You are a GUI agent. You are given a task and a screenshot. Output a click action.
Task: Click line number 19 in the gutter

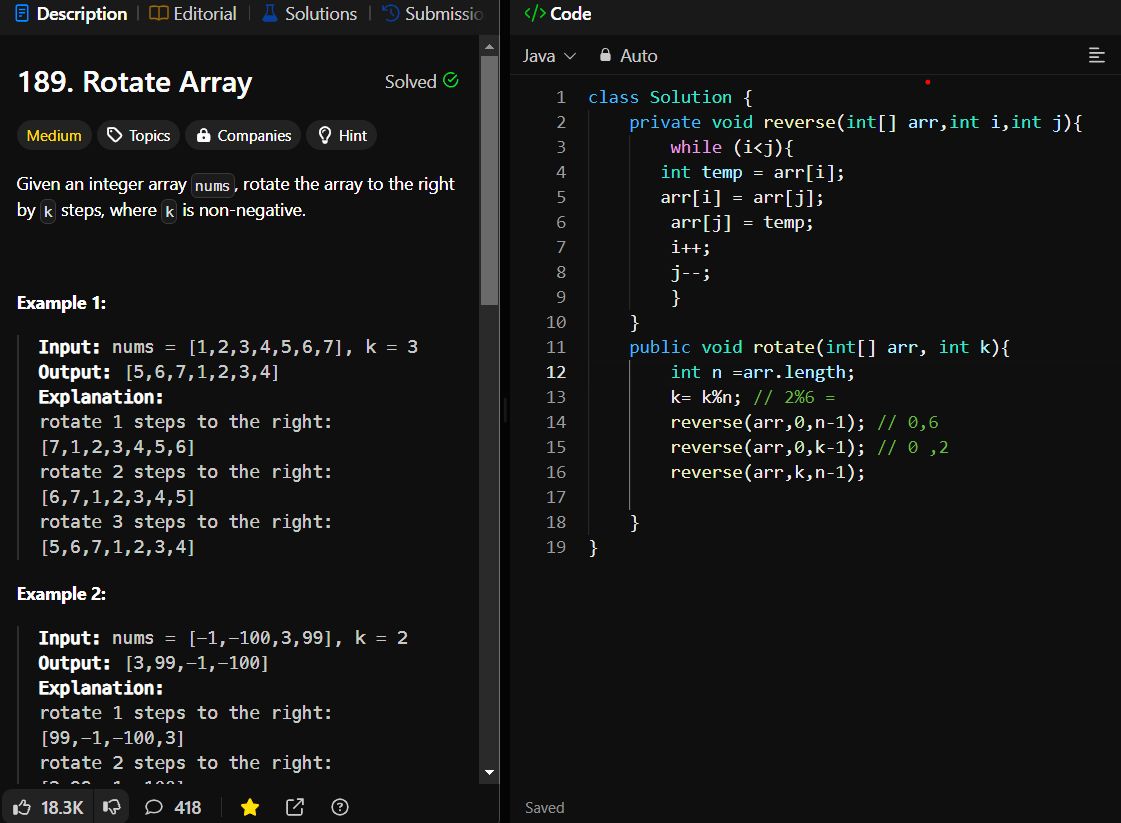pyautogui.click(x=556, y=548)
